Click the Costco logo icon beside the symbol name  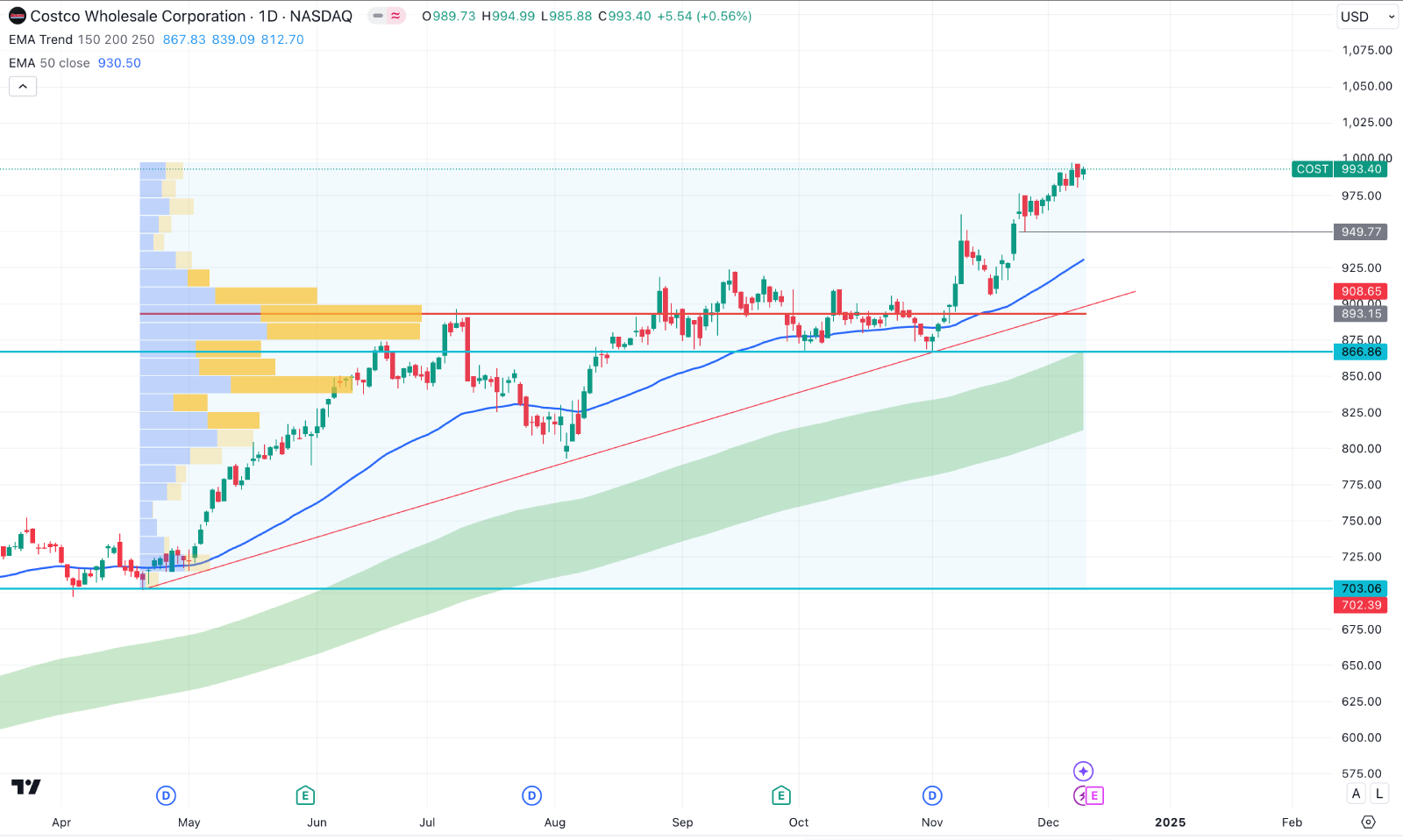(x=18, y=16)
